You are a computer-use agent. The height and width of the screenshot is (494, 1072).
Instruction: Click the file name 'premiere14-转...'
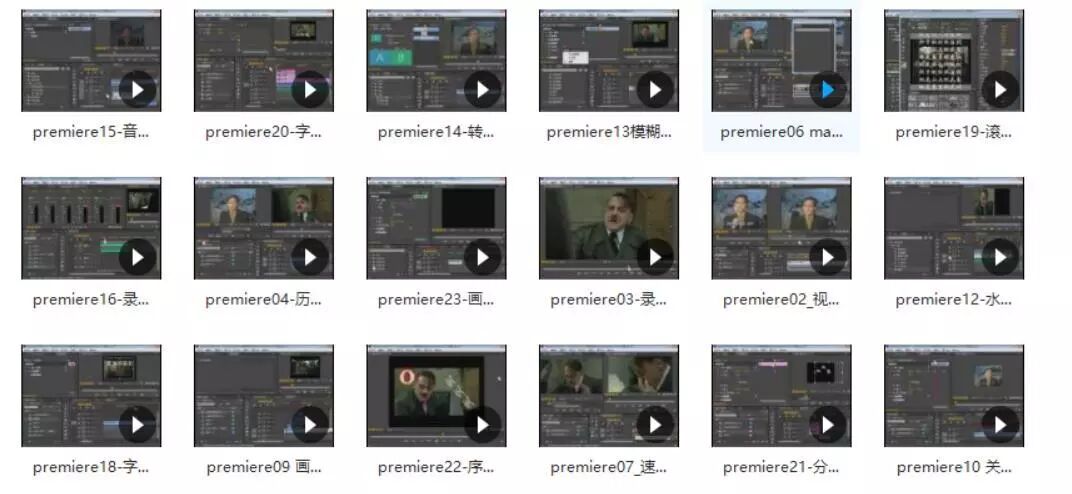pyautogui.click(x=436, y=133)
